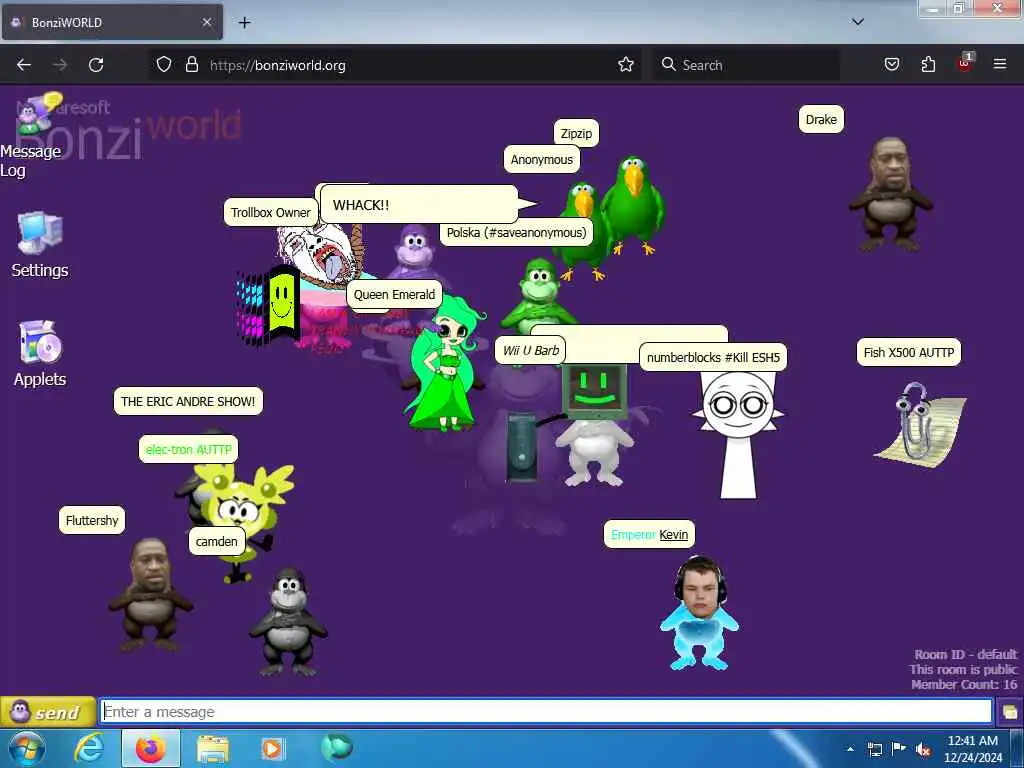Open a new tab with plus button

click(x=244, y=23)
